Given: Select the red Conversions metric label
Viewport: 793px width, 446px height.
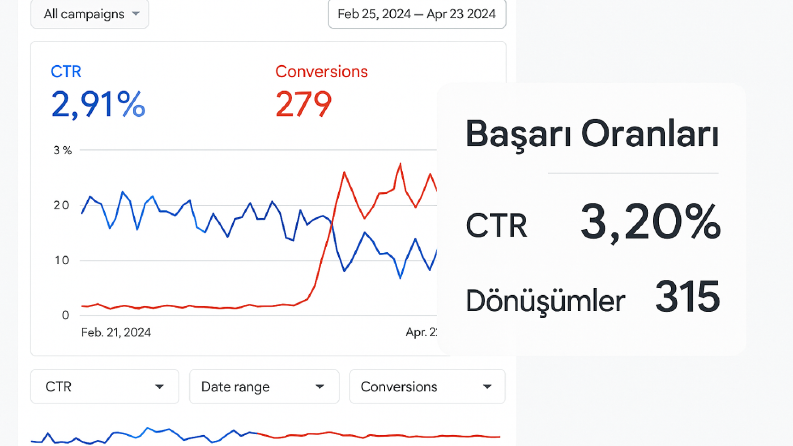Looking at the screenshot, I should click(x=322, y=72).
